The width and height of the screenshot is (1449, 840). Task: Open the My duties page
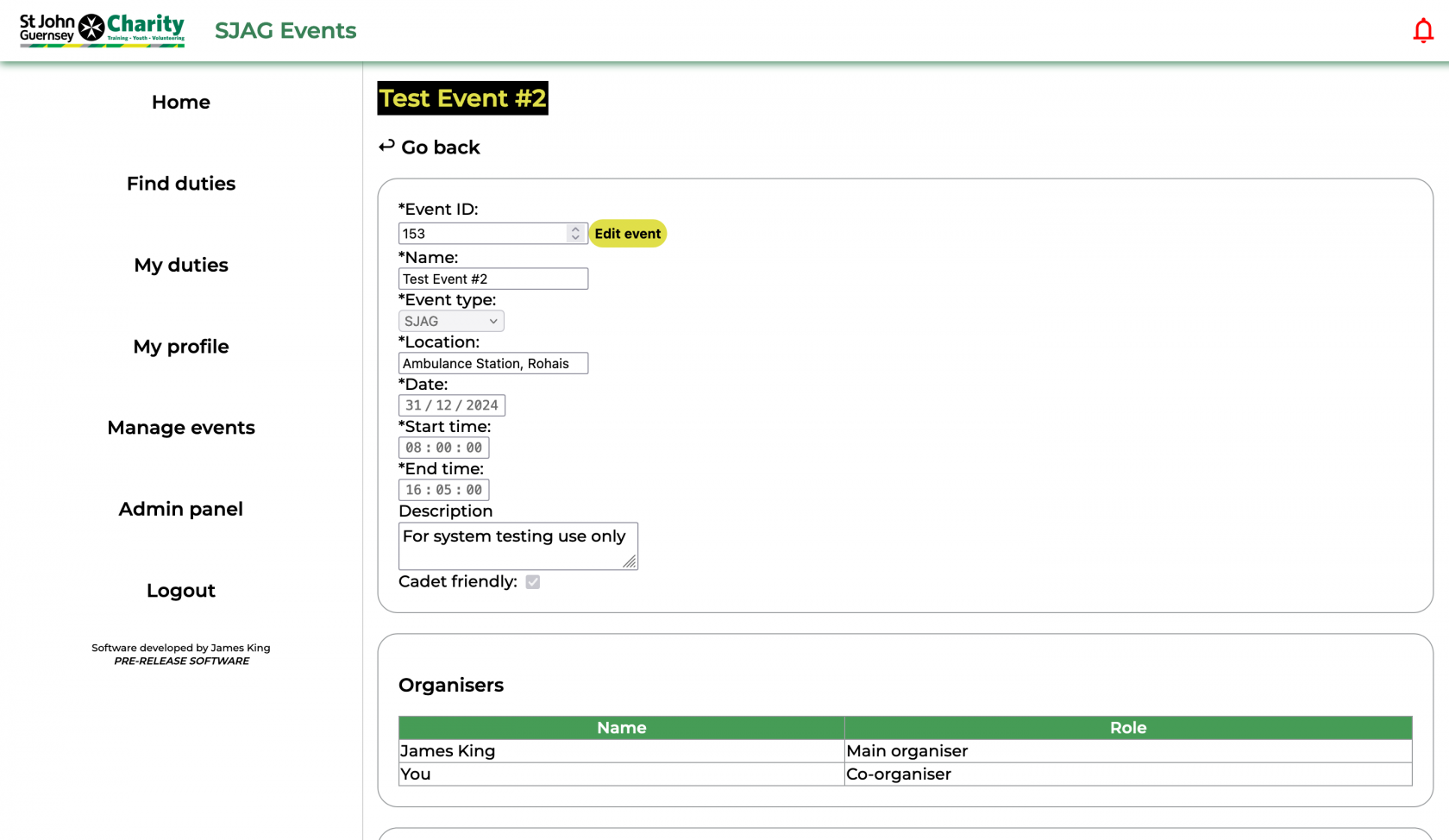click(x=180, y=265)
